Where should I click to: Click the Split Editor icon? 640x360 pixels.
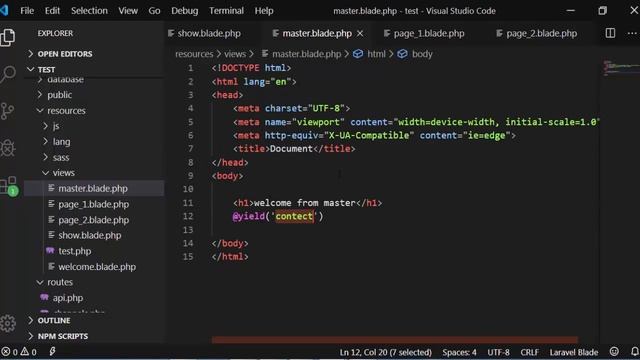point(610,33)
